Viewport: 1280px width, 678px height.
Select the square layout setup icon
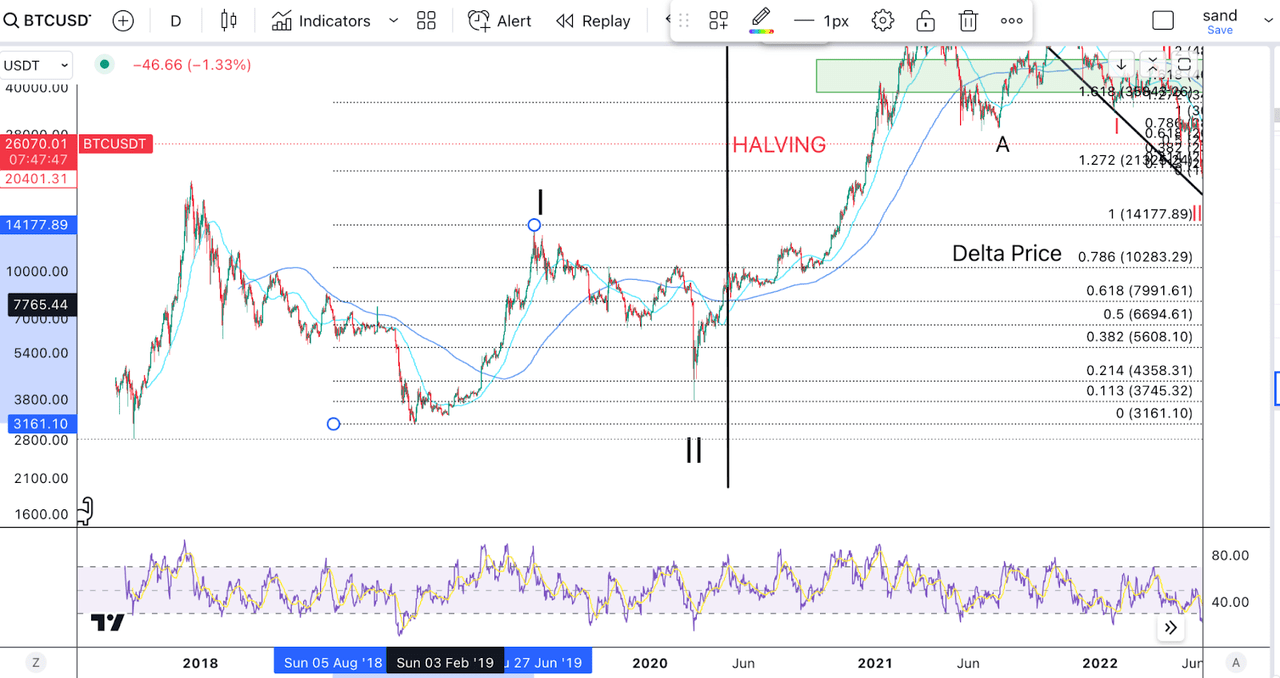[x=1163, y=20]
